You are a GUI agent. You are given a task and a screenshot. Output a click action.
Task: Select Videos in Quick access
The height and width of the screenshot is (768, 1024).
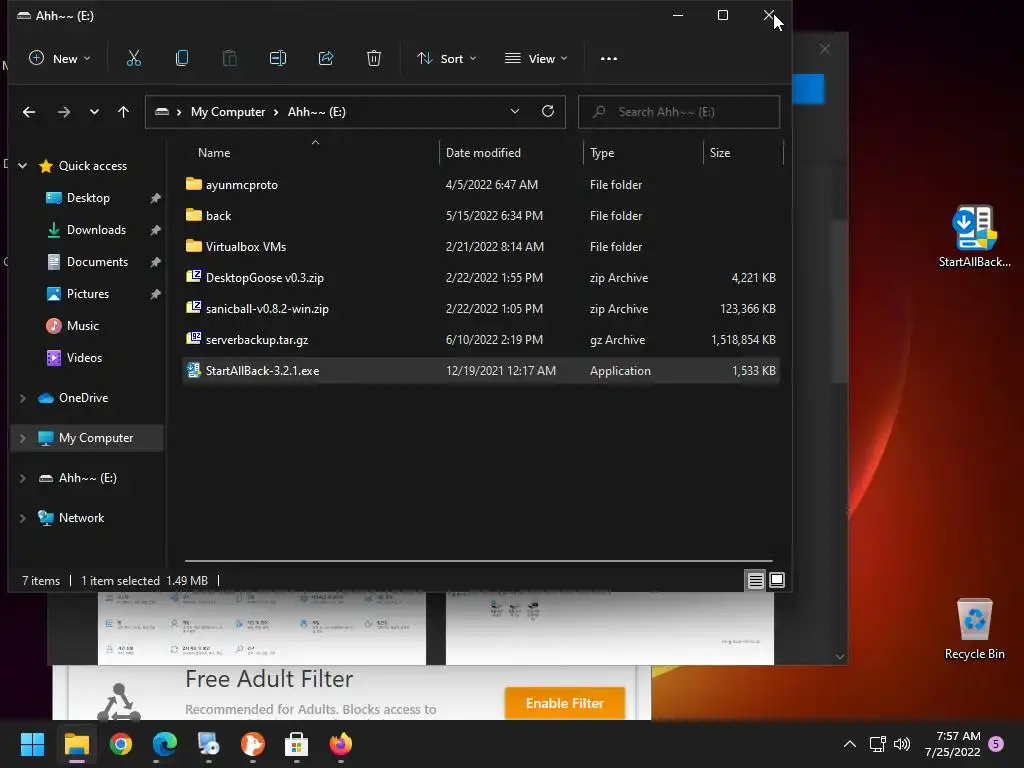click(84, 358)
